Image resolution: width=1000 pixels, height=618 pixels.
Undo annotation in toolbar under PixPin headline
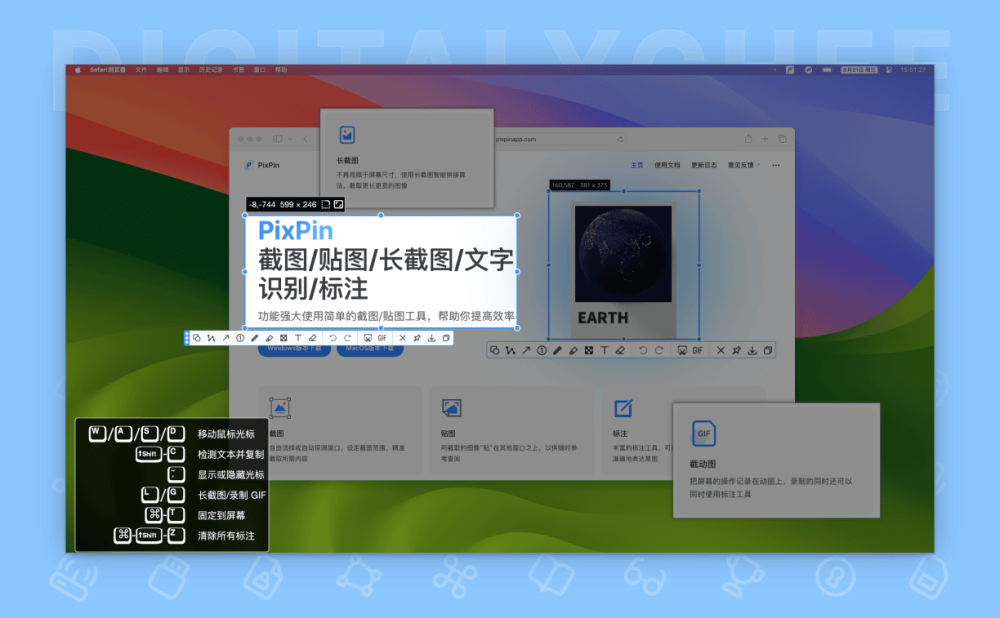(332, 338)
